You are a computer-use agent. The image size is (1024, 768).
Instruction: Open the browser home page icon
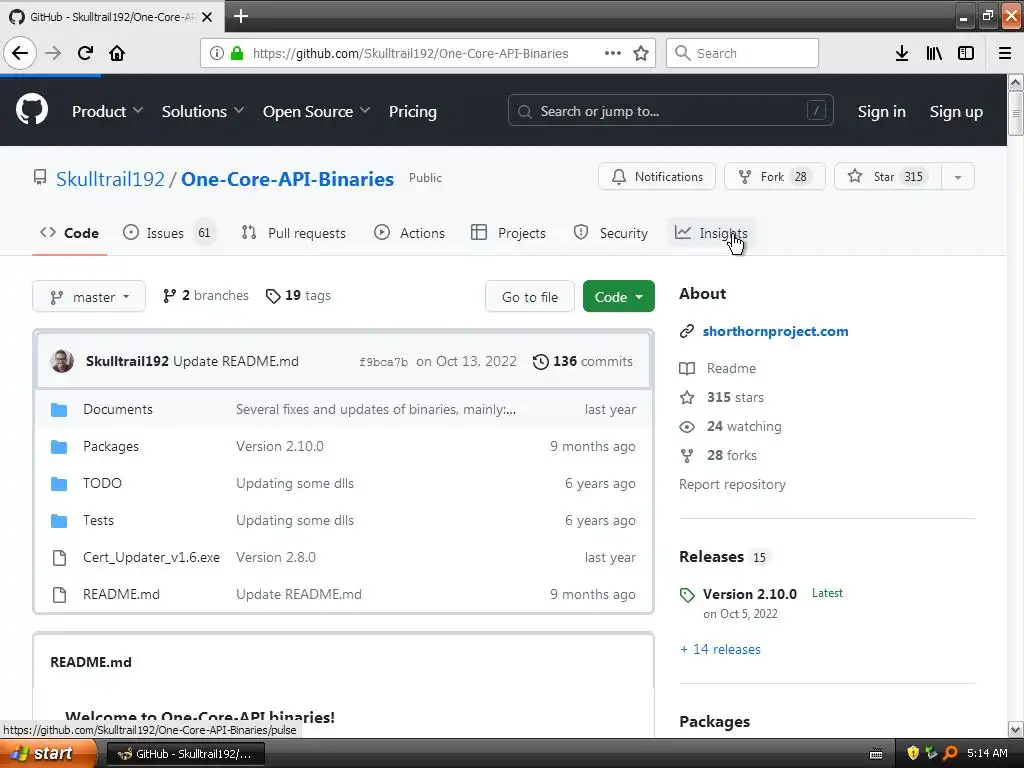pos(117,53)
